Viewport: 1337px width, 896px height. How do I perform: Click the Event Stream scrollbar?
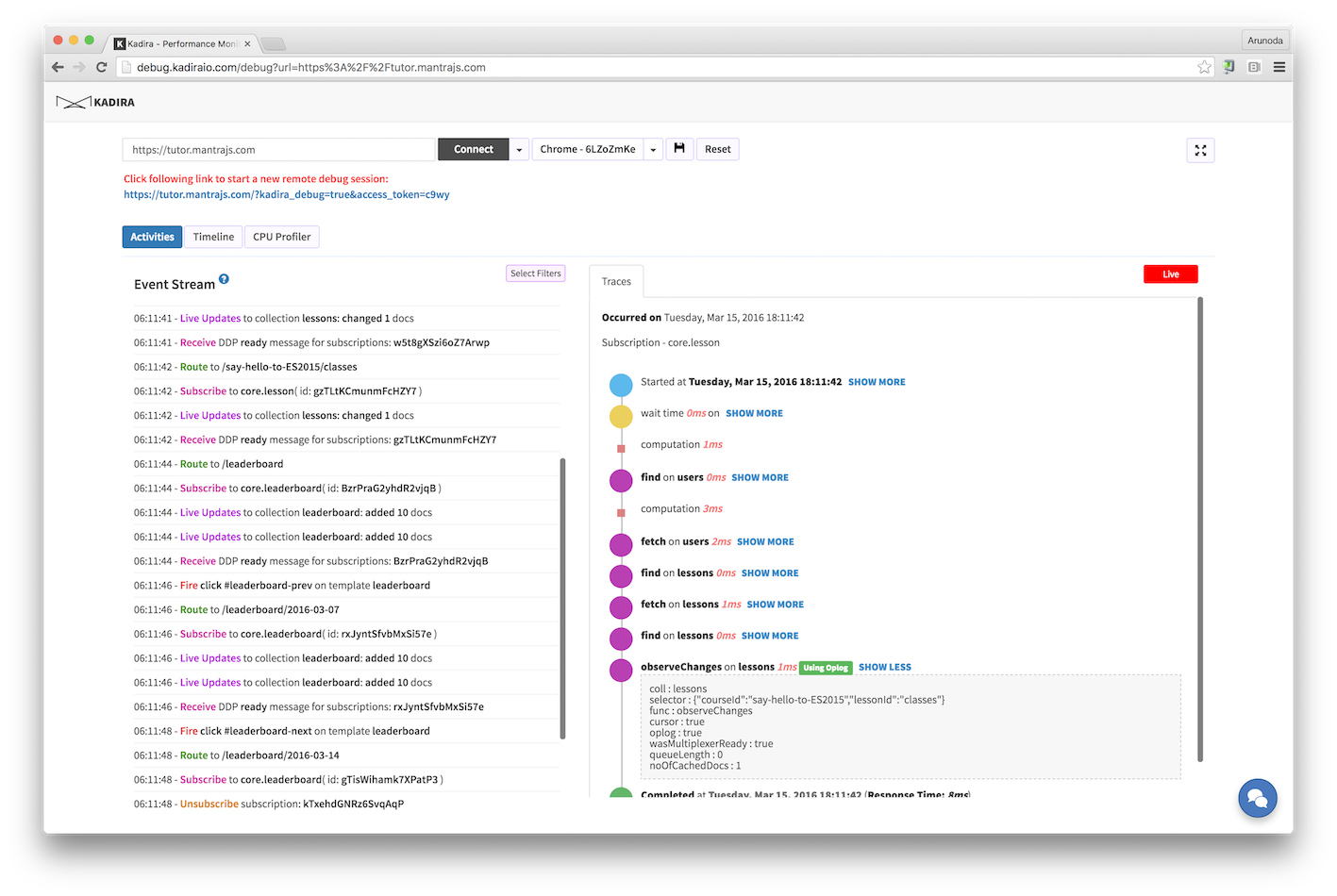tap(562, 598)
